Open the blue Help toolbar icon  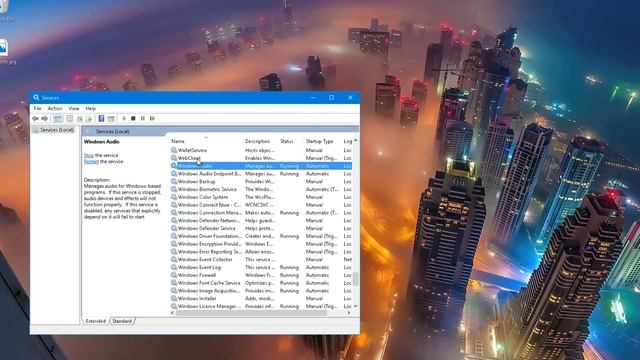tap(101, 118)
